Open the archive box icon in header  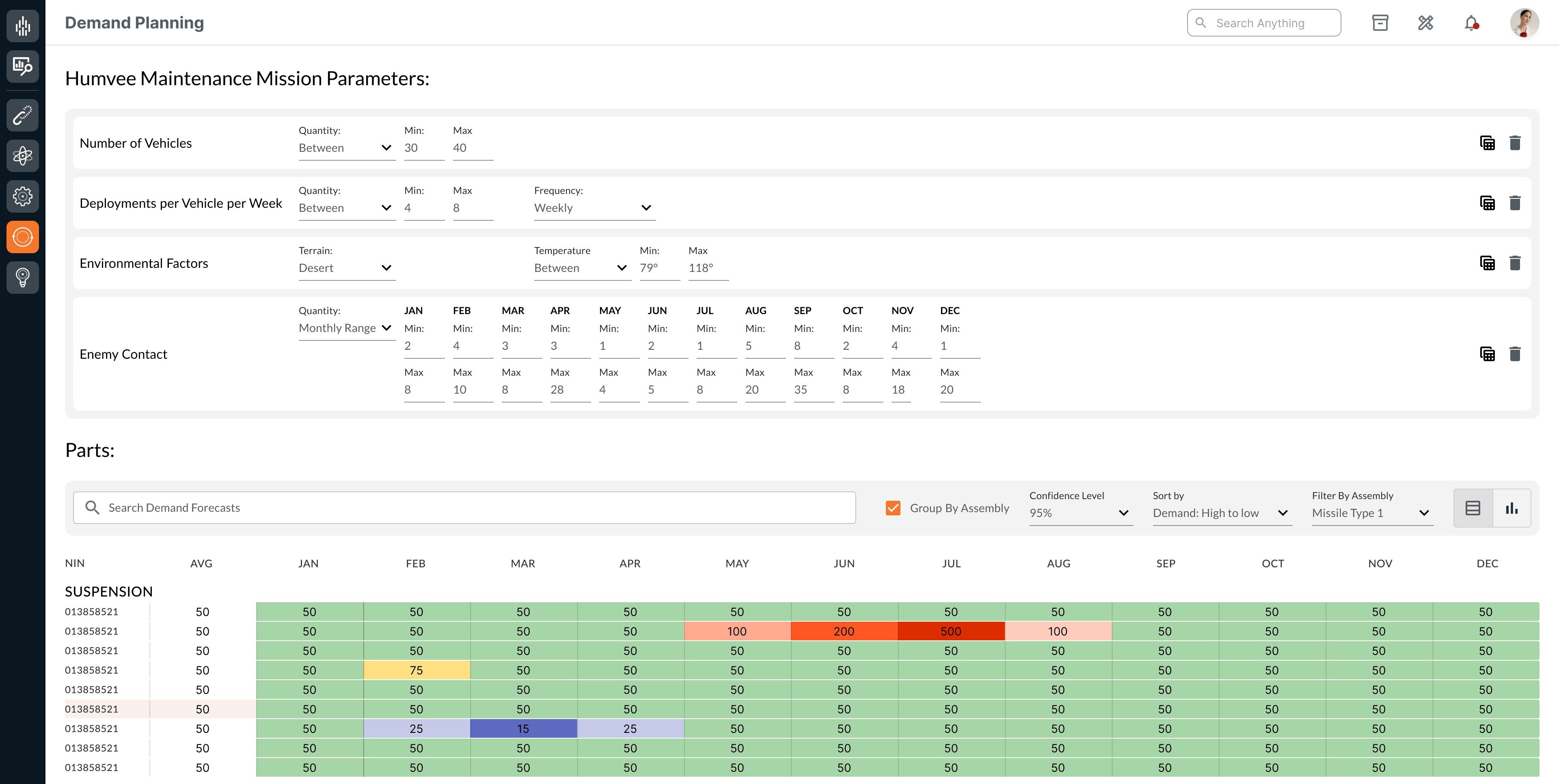1380,23
